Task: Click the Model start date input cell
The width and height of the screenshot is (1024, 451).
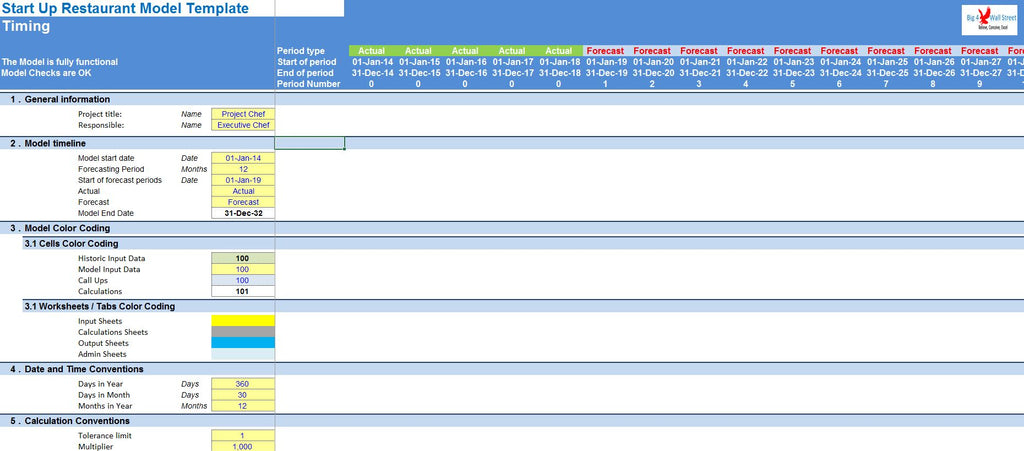Action: click(x=243, y=158)
